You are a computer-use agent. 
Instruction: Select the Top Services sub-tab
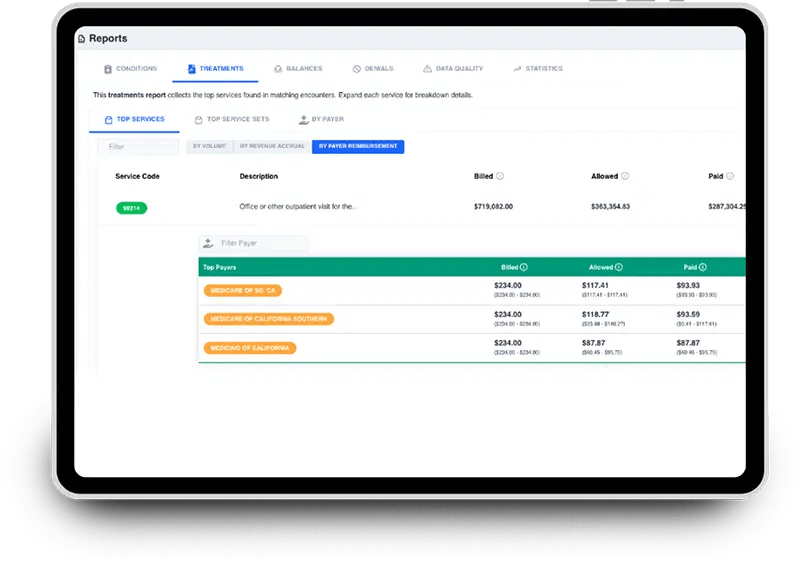135,120
